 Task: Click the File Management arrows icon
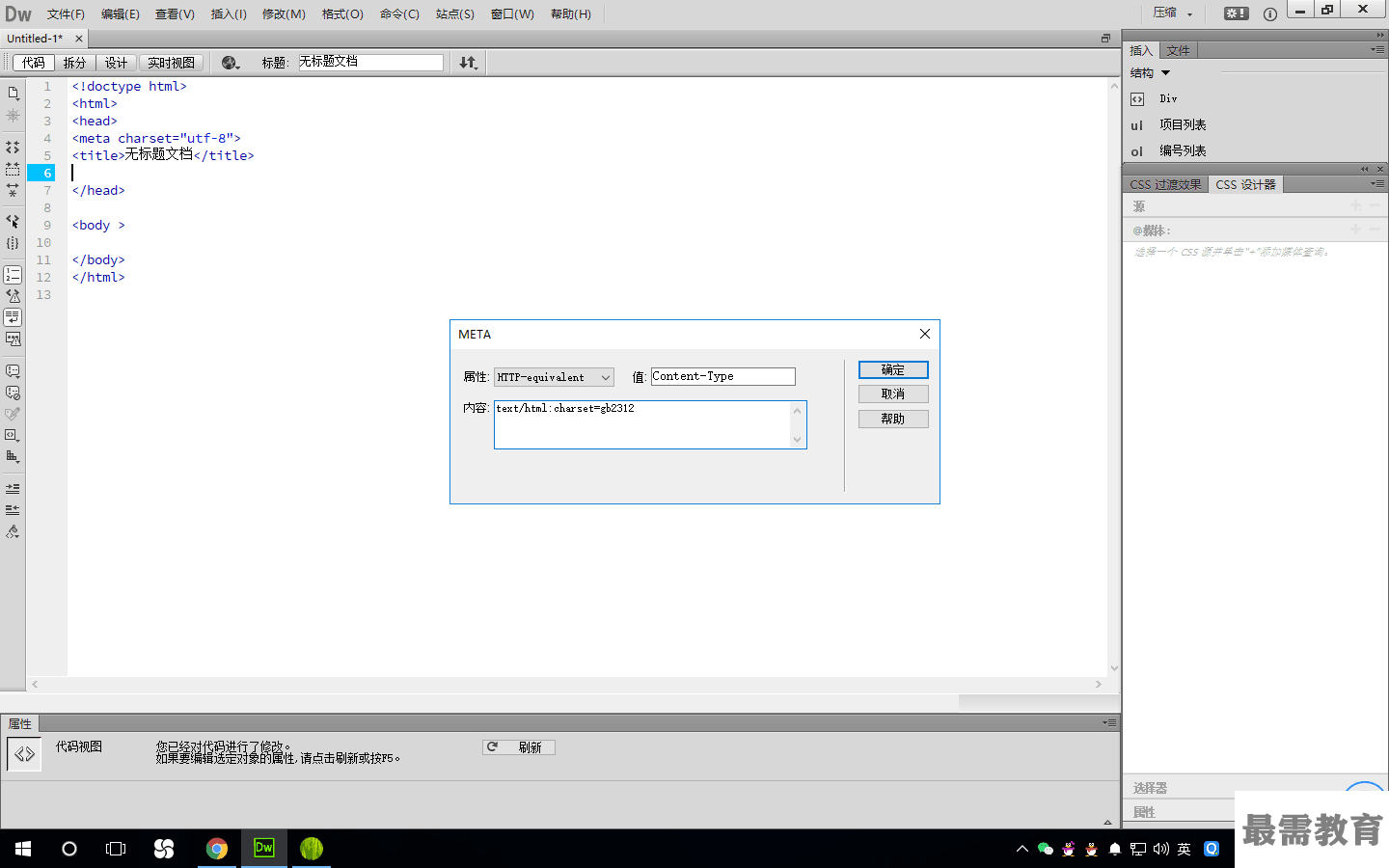(468, 63)
